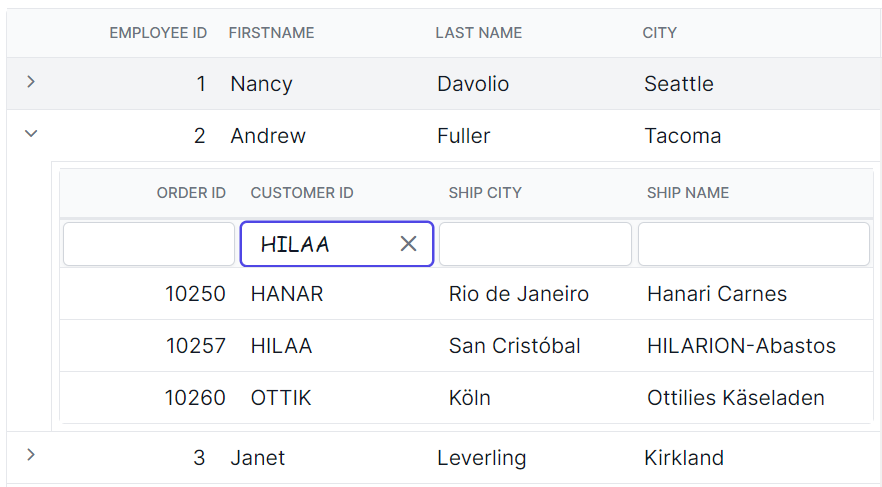
Task: Expand the Janet Leverling row
Action: 31,455
